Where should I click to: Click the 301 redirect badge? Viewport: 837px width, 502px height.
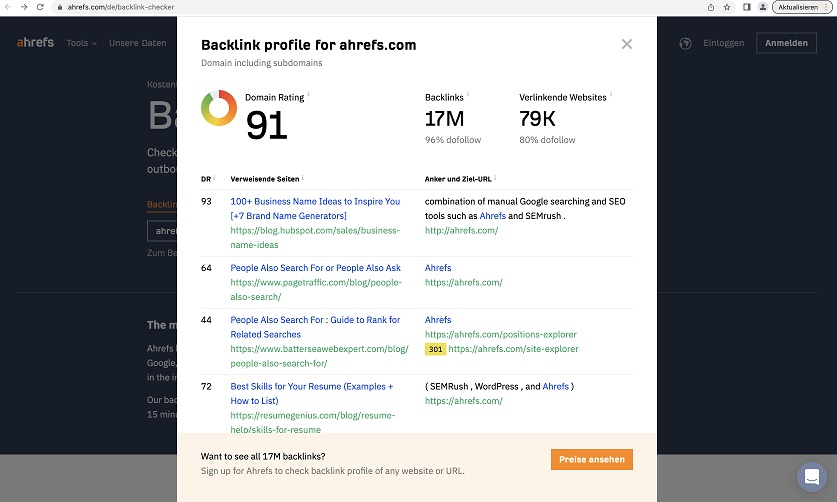coord(436,349)
